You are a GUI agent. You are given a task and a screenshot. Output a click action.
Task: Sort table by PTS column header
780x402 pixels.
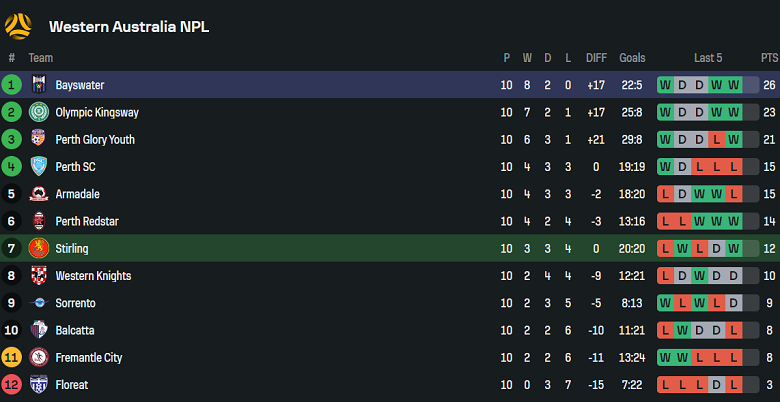click(x=769, y=58)
